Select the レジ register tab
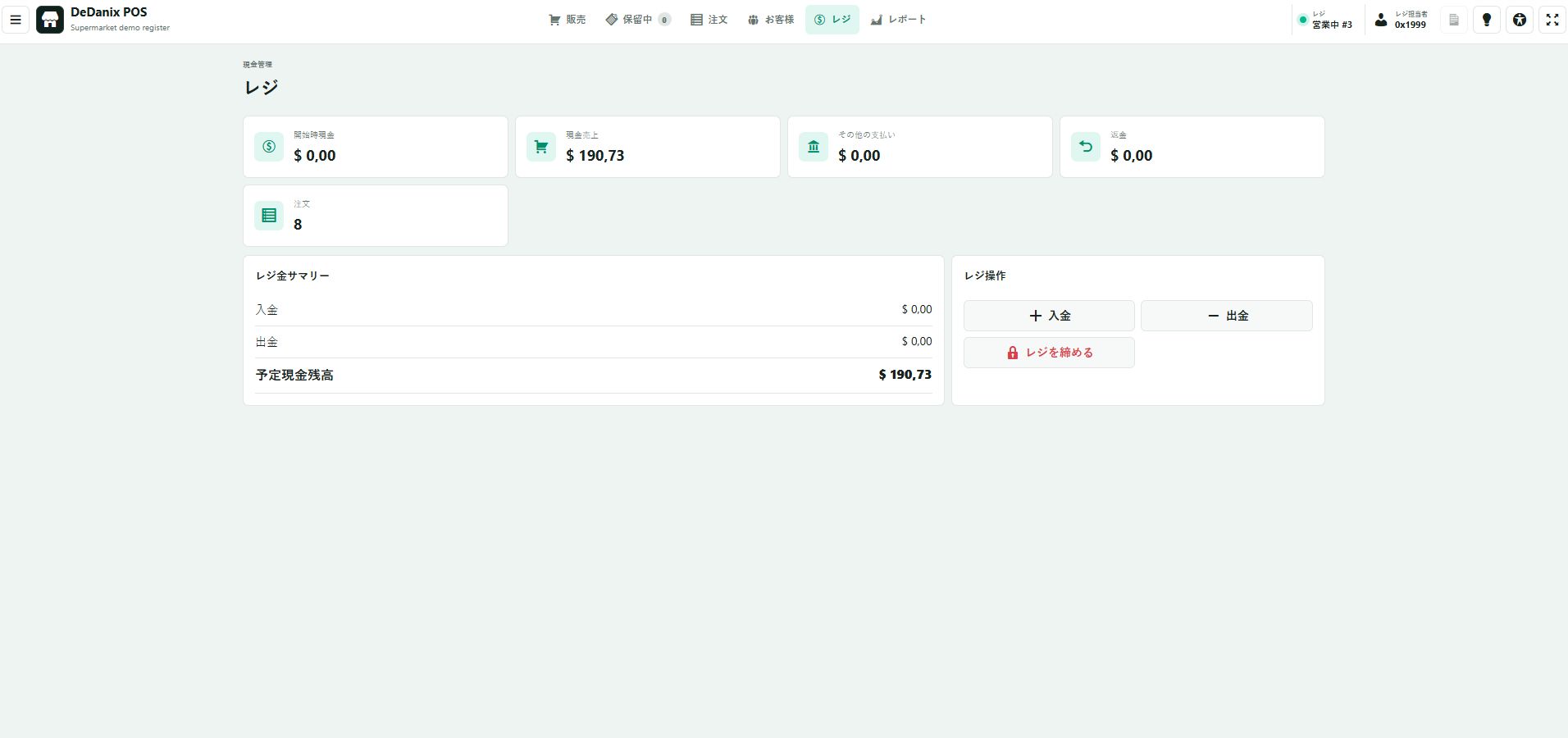Screen dimensions: 1568x738 click(832, 20)
